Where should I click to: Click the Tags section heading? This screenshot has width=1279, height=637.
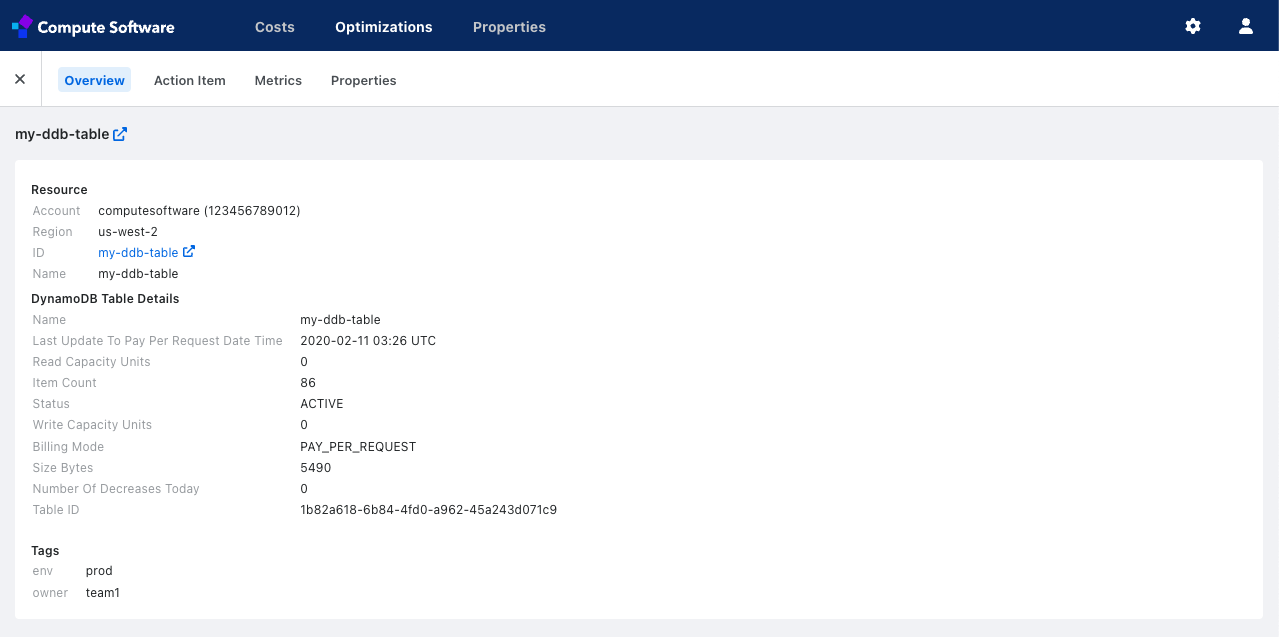(45, 551)
